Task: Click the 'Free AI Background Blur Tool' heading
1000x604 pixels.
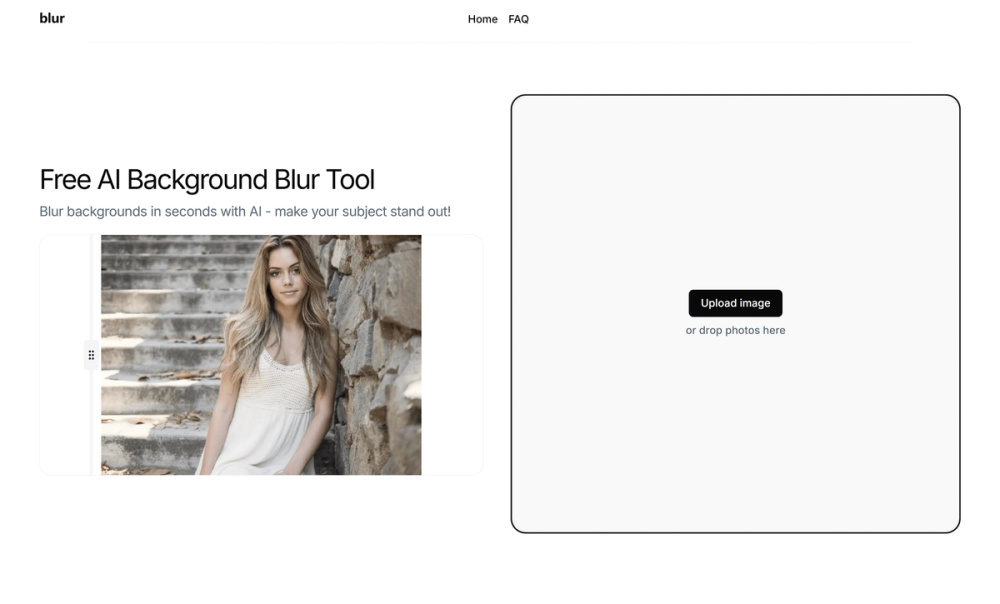Action: 207,179
